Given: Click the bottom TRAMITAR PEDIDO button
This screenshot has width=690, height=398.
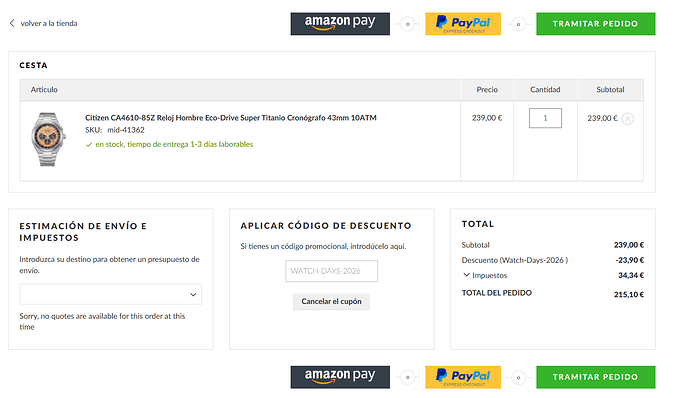Looking at the screenshot, I should [595, 377].
